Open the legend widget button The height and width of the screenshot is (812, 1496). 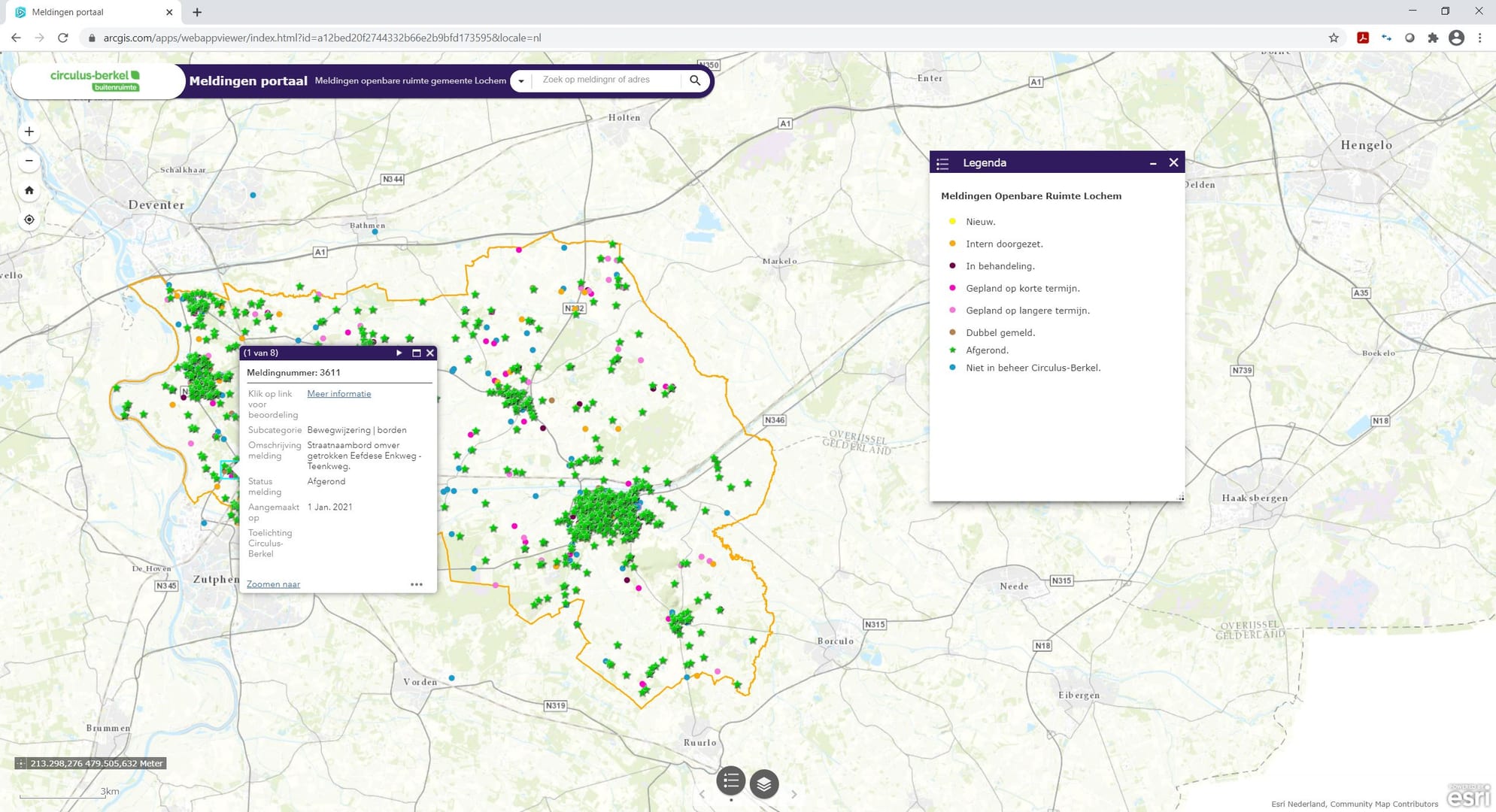coord(731,782)
